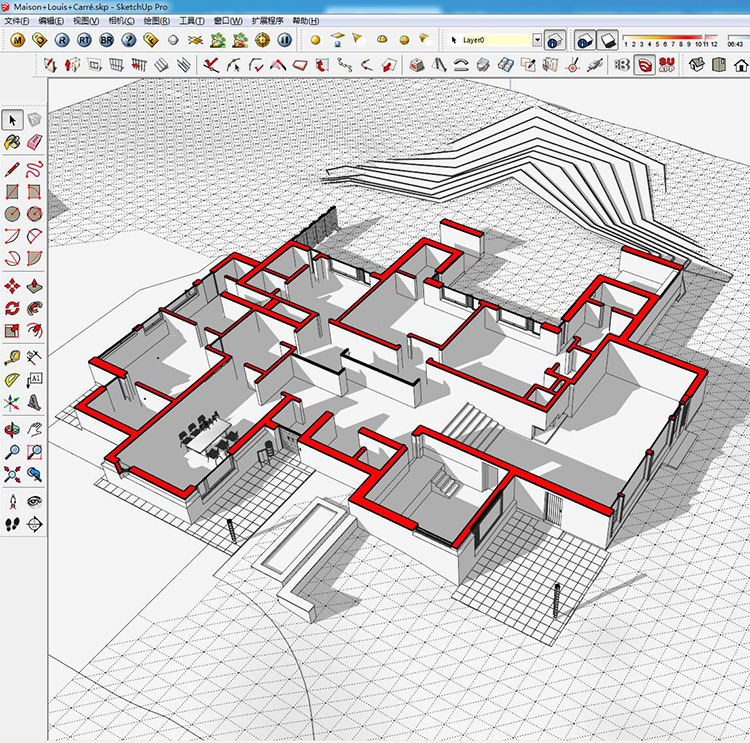Image resolution: width=750 pixels, height=743 pixels.
Task: Click the blue RT render button
Action: [x=85, y=40]
